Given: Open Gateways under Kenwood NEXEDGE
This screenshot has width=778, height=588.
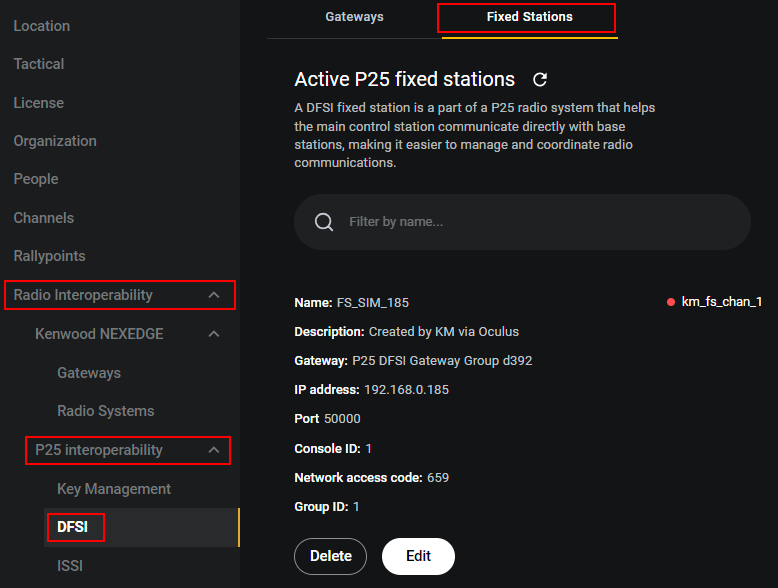Looking at the screenshot, I should (x=89, y=373).
